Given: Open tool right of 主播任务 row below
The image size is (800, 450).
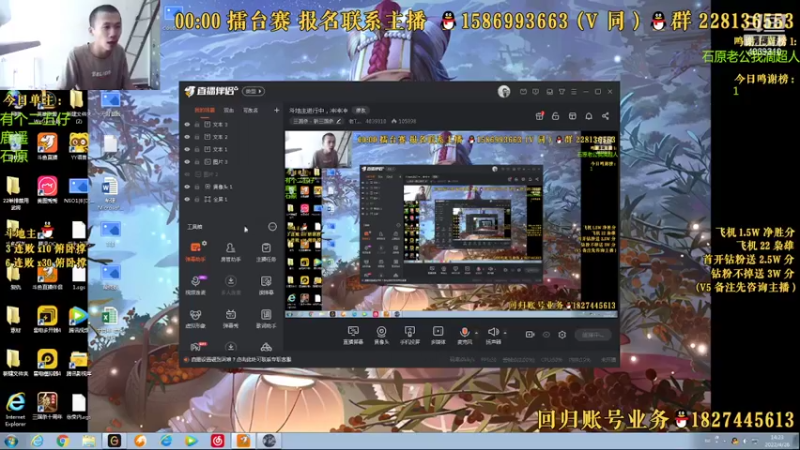Looking at the screenshot, I should (x=266, y=285).
